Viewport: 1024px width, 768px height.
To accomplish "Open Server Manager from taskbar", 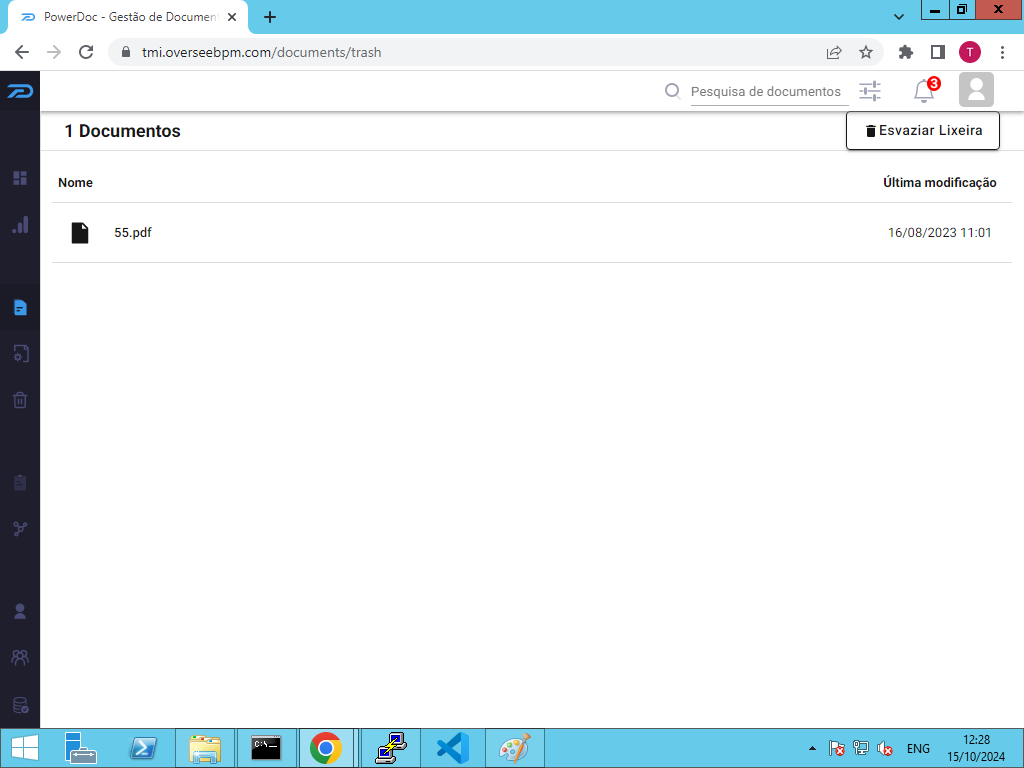I will 81,748.
